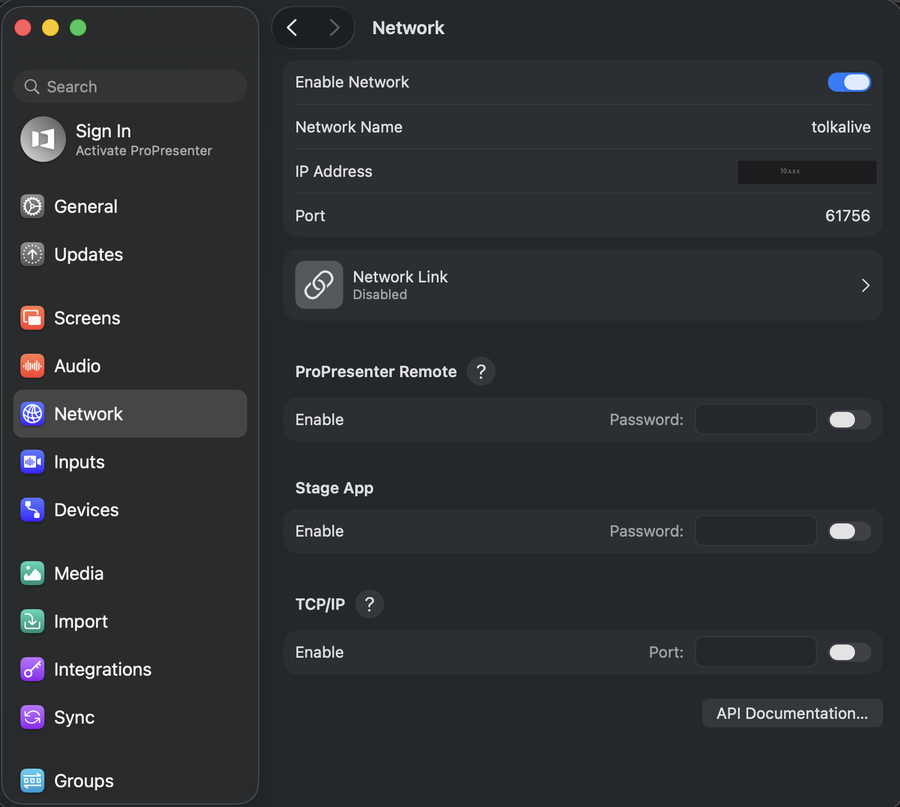This screenshot has width=900, height=807.
Task: Enable the Stage App switch
Action: 849,531
